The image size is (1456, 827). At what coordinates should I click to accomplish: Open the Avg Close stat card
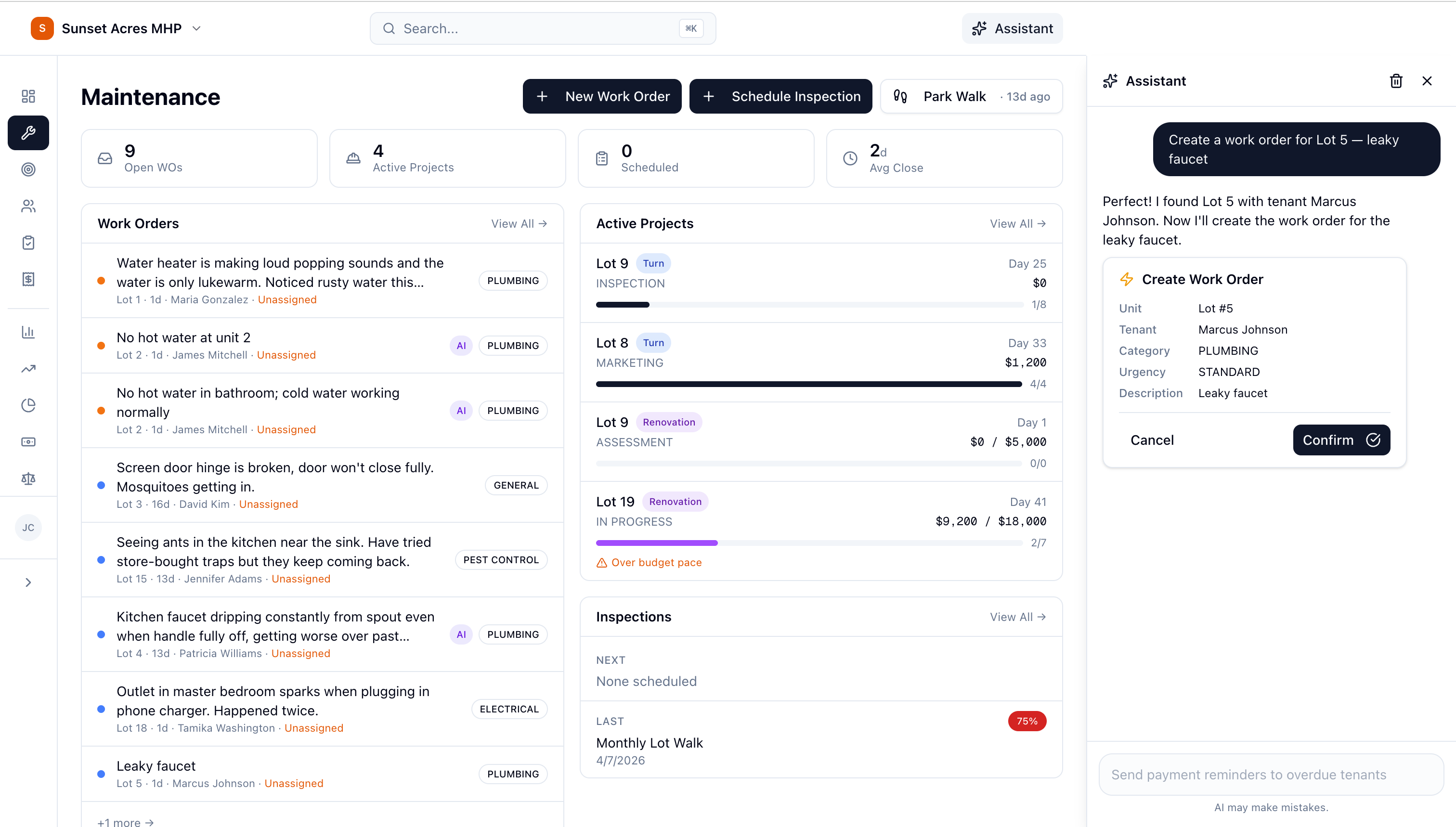point(944,158)
